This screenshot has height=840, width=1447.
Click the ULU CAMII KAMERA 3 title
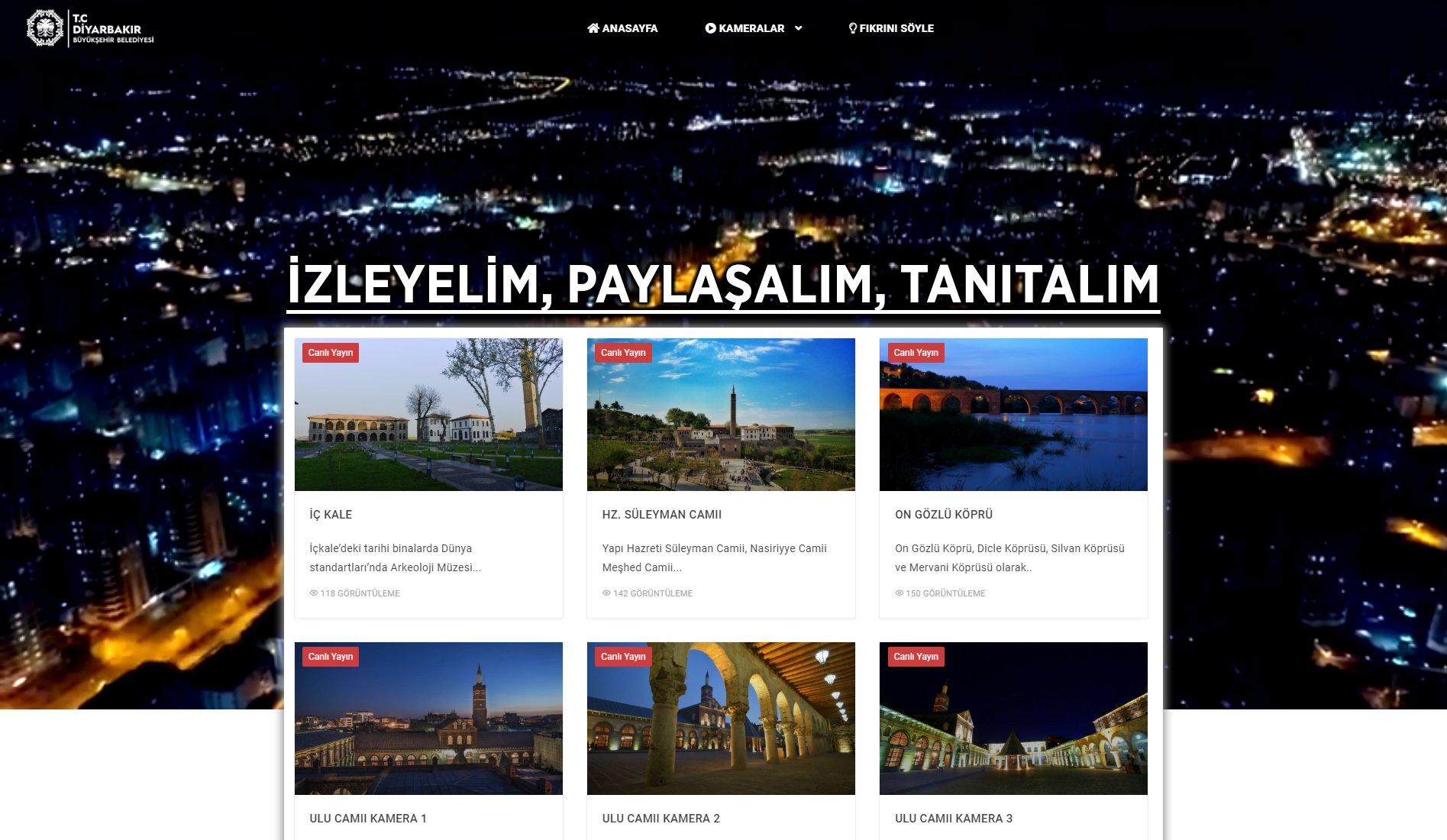click(954, 819)
